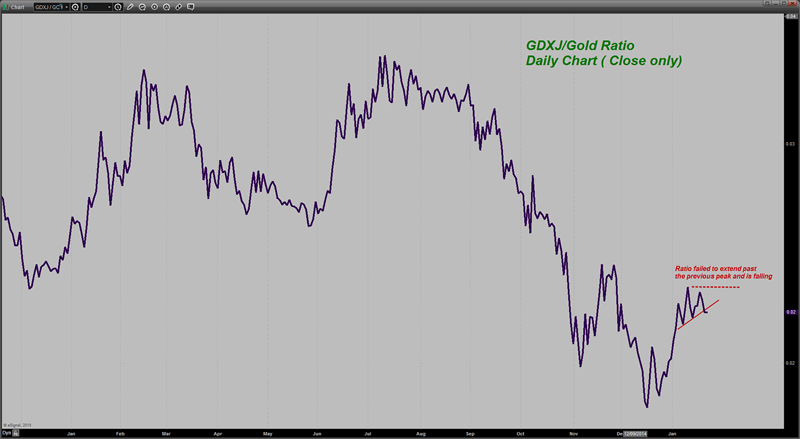Open the D interval dropdown arrow

pos(109,7)
